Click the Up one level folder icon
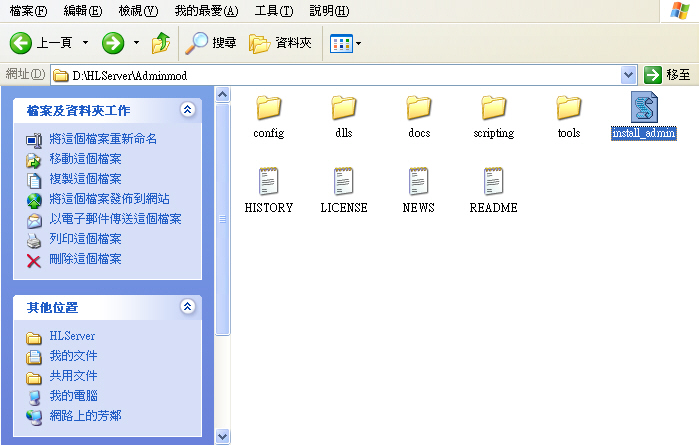 pos(160,43)
